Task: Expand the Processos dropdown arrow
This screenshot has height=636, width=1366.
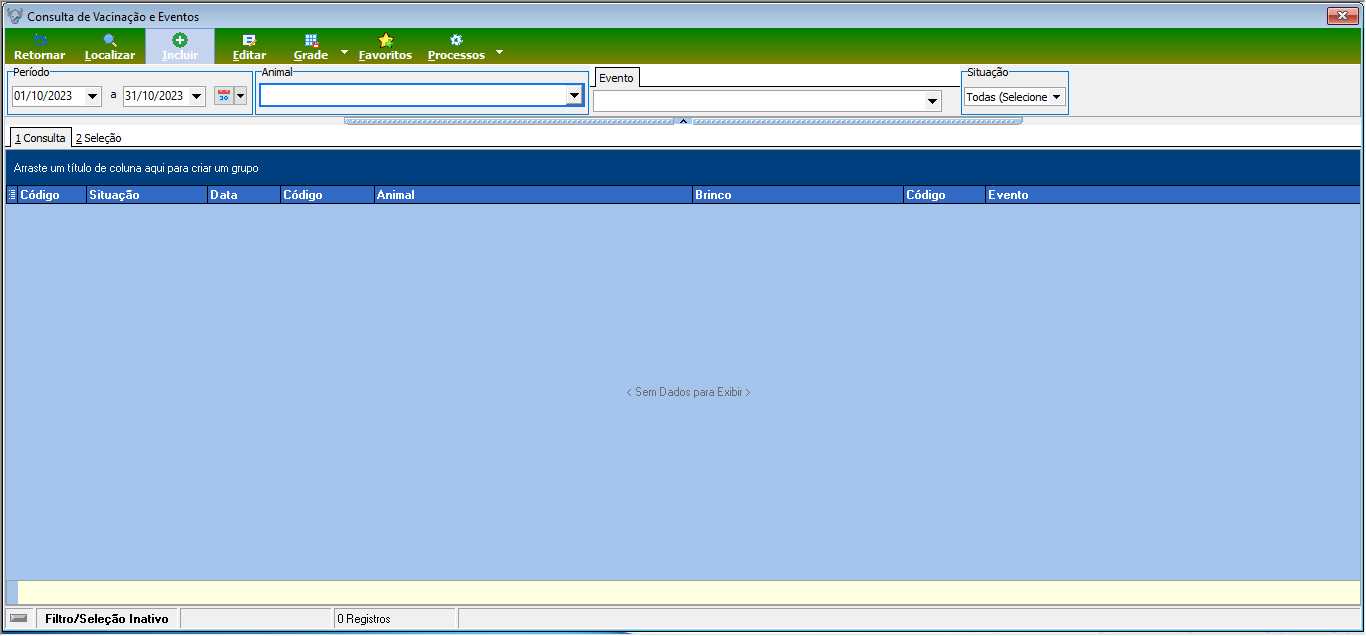Action: click(499, 51)
